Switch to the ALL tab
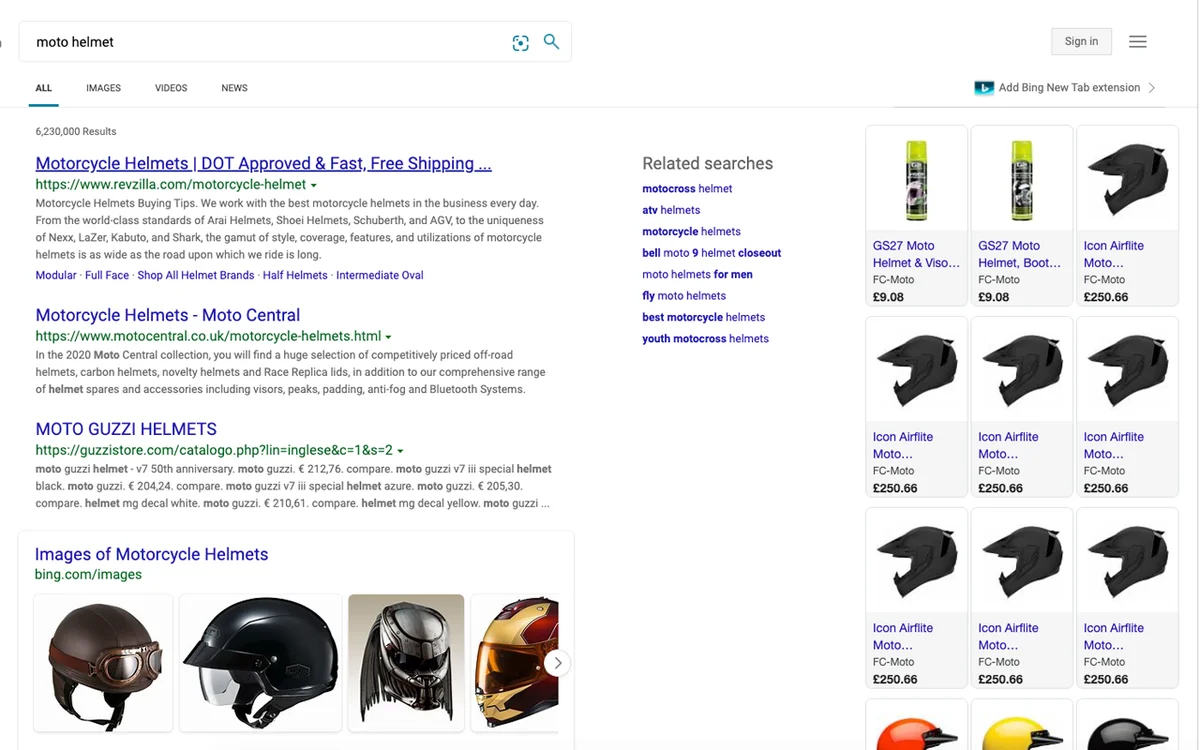Image resolution: width=1200 pixels, height=750 pixels. (x=44, y=88)
